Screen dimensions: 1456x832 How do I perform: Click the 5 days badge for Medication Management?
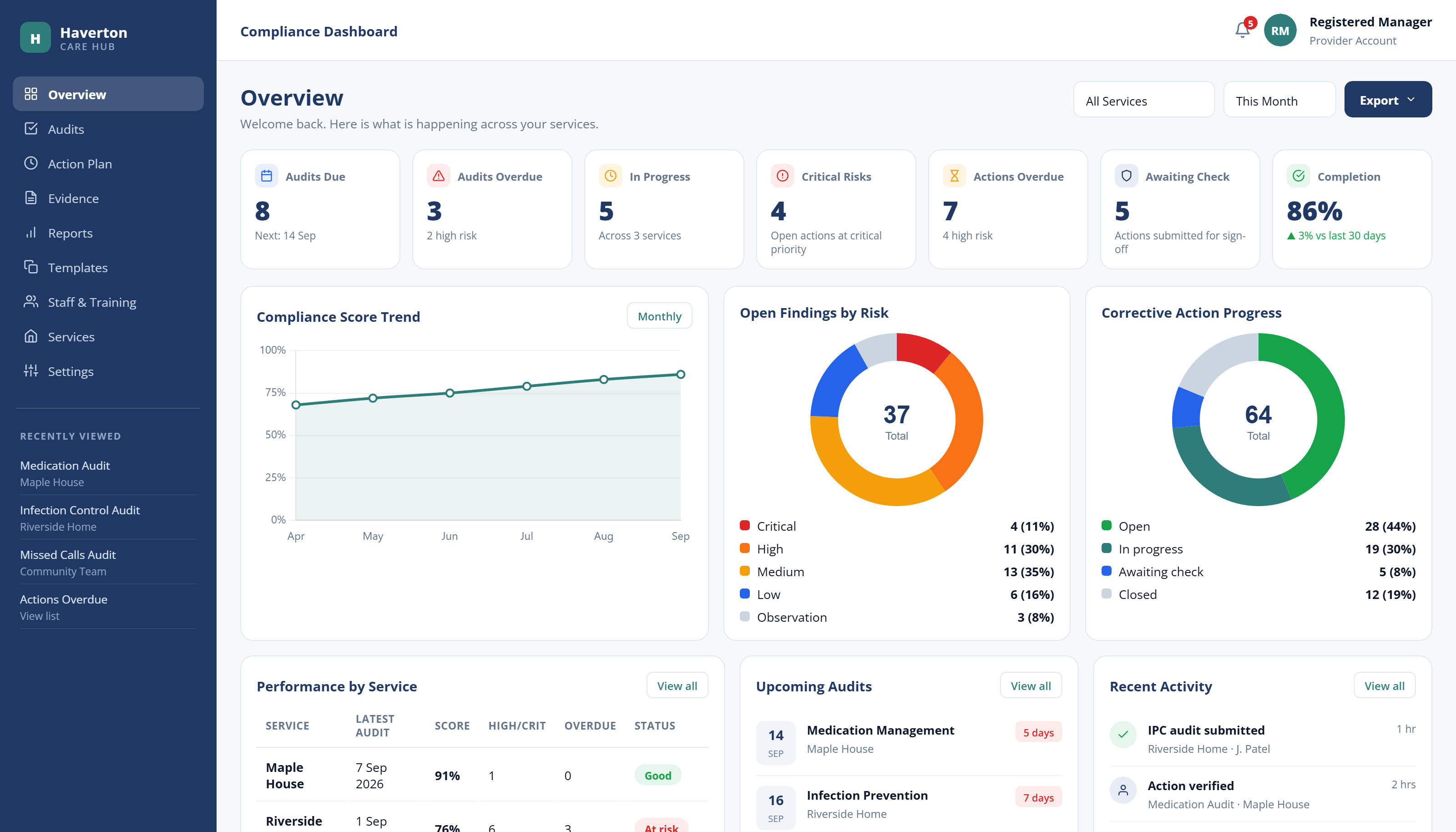point(1038,732)
